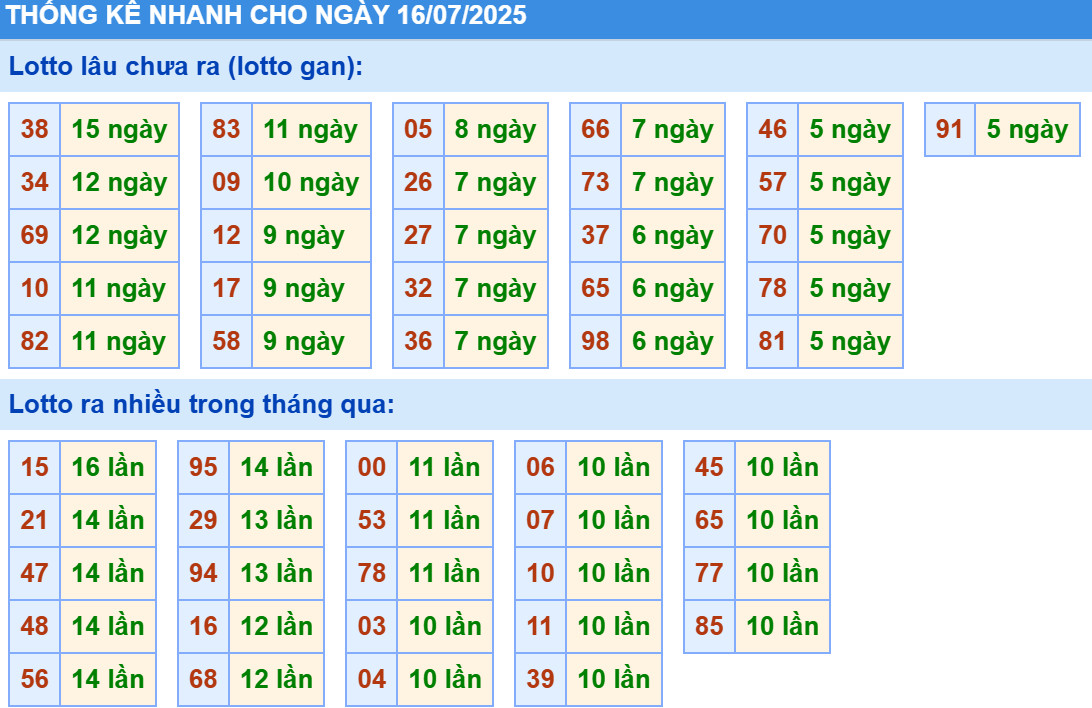Screen dimensions: 1092x708
Task: Click number 46 in the gan table
Action: (772, 130)
